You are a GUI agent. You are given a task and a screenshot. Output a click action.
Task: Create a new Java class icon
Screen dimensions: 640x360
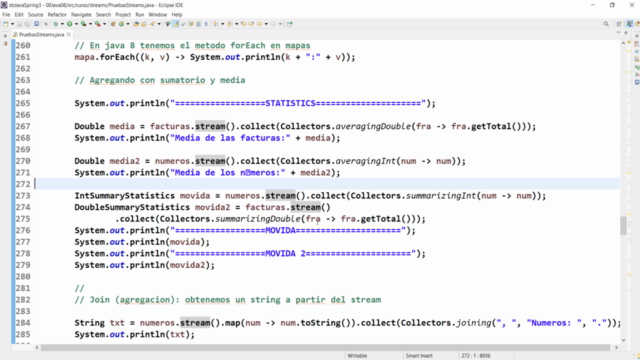click(x=121, y=24)
